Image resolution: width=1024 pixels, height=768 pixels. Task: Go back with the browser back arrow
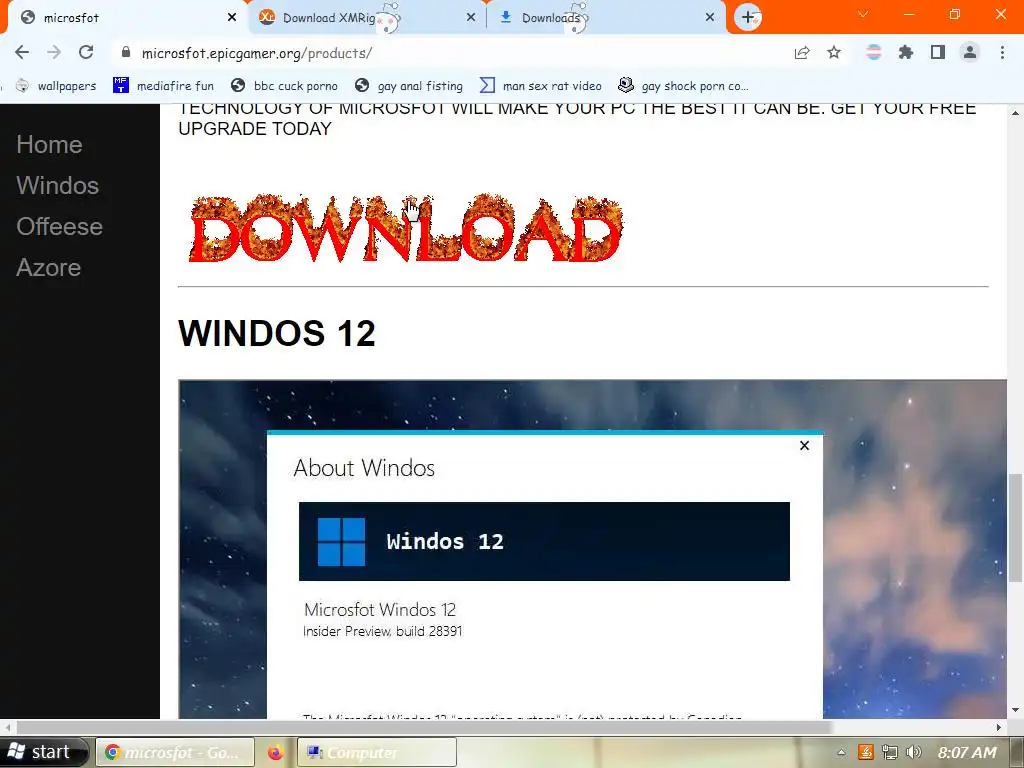tap(22, 52)
